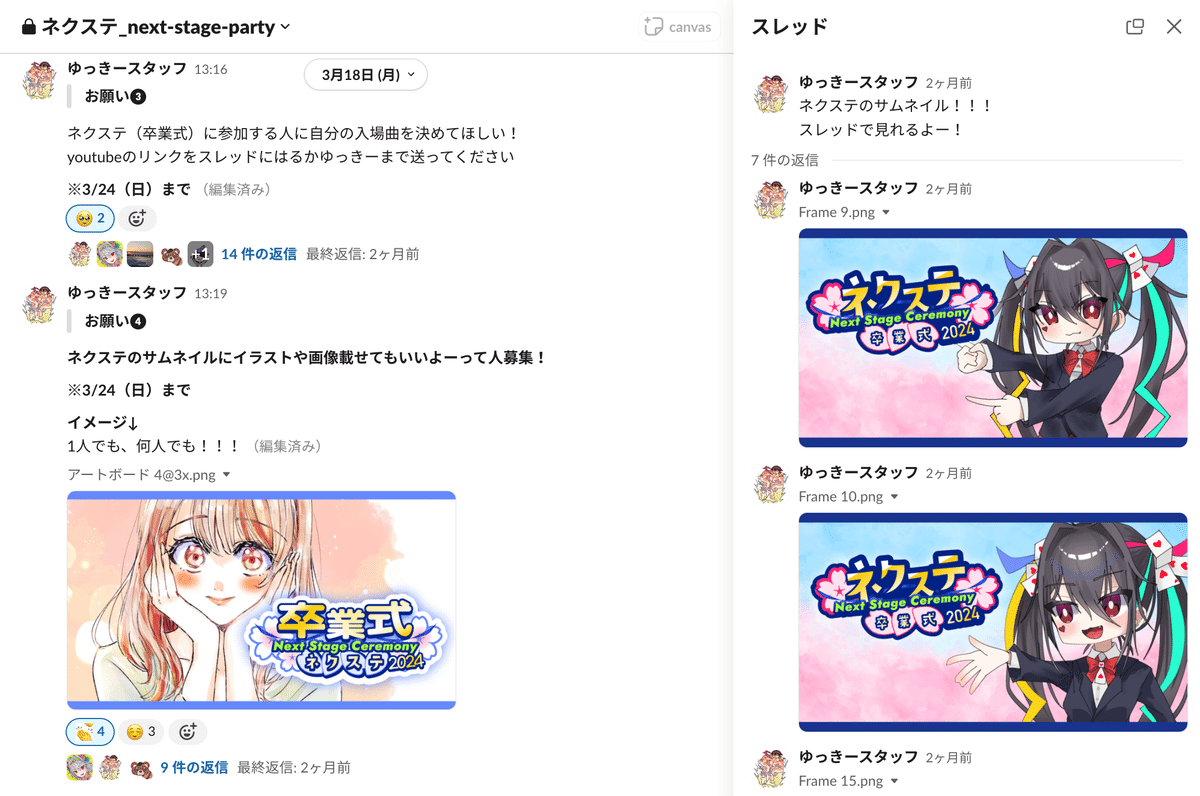
Task: Close the thread panel
Action: [1174, 27]
